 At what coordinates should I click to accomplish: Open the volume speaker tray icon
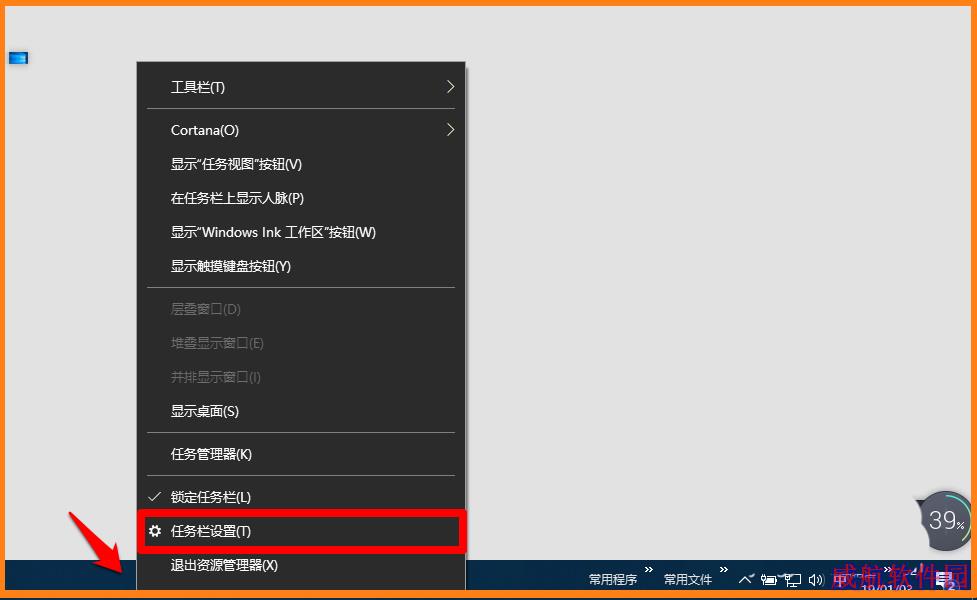tap(815, 579)
